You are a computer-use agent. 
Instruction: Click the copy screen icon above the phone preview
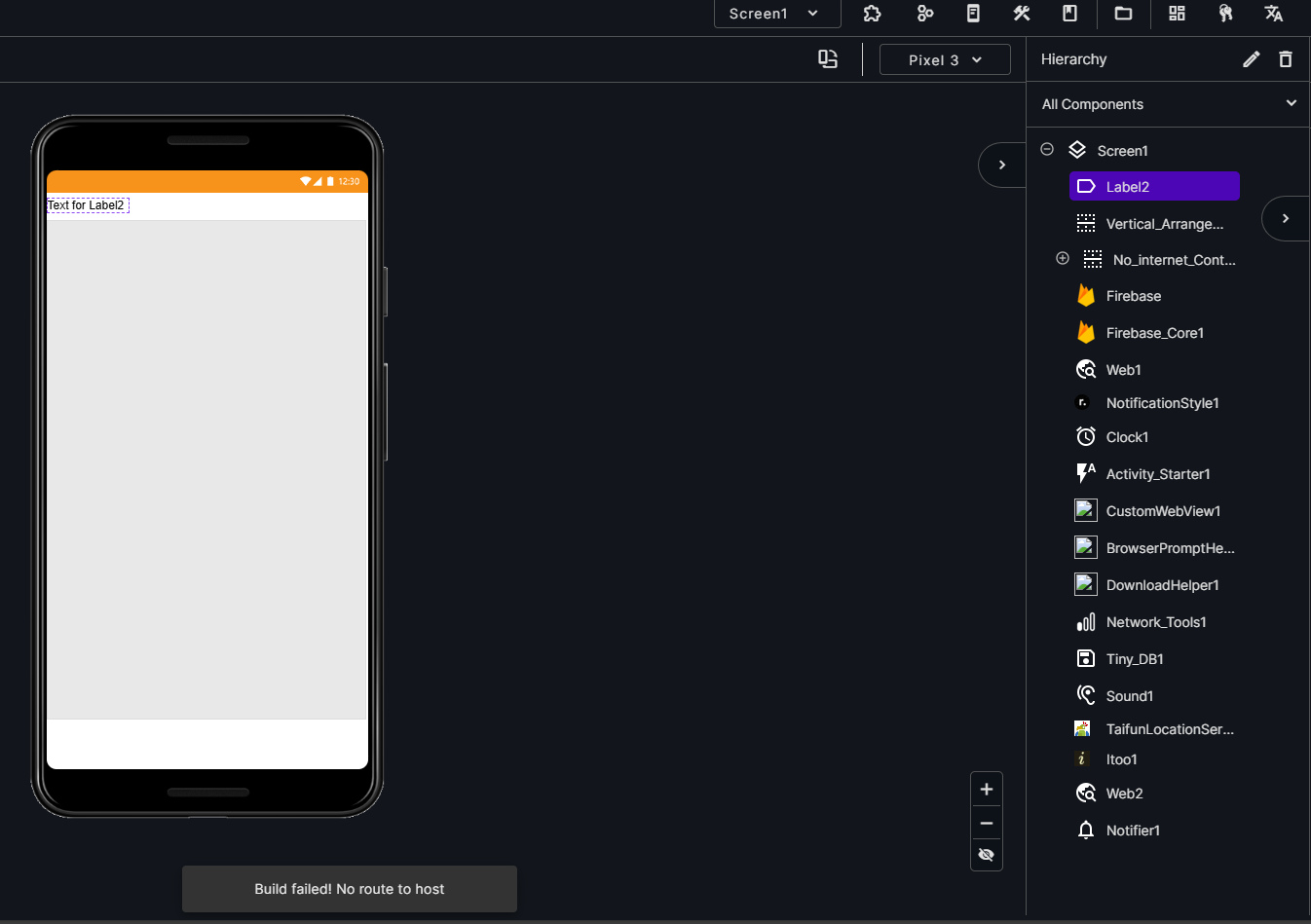(827, 59)
